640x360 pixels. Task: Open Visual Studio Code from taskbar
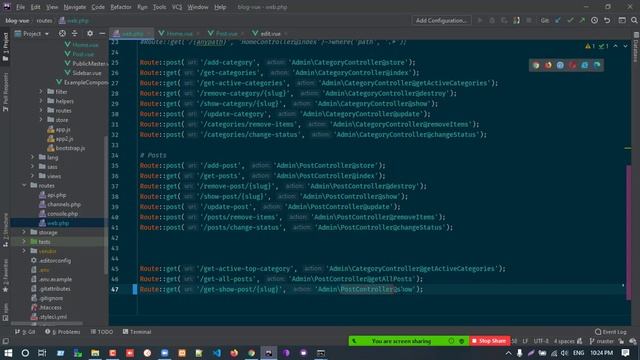coord(217,353)
